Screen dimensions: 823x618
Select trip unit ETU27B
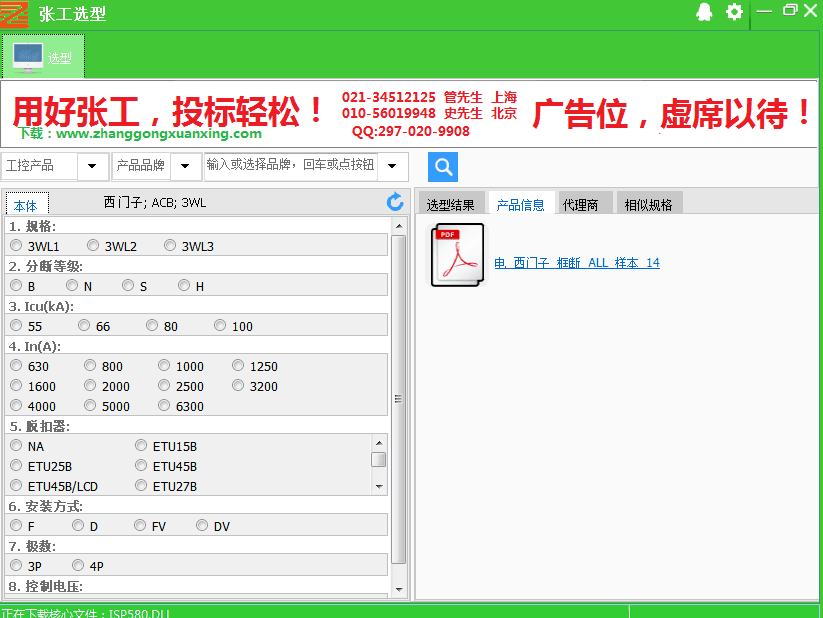tap(141, 485)
